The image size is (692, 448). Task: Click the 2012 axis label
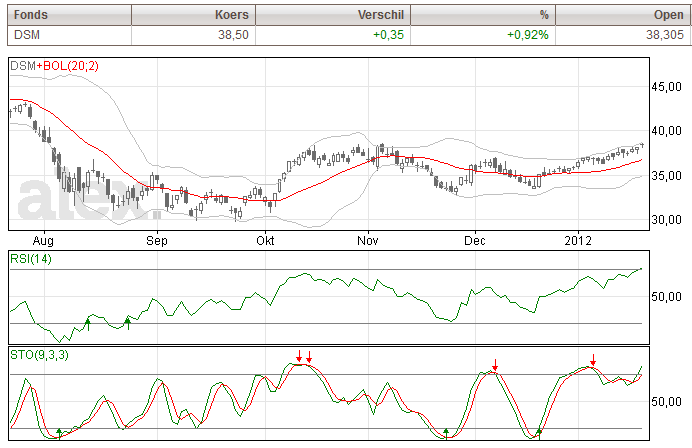pos(578,241)
